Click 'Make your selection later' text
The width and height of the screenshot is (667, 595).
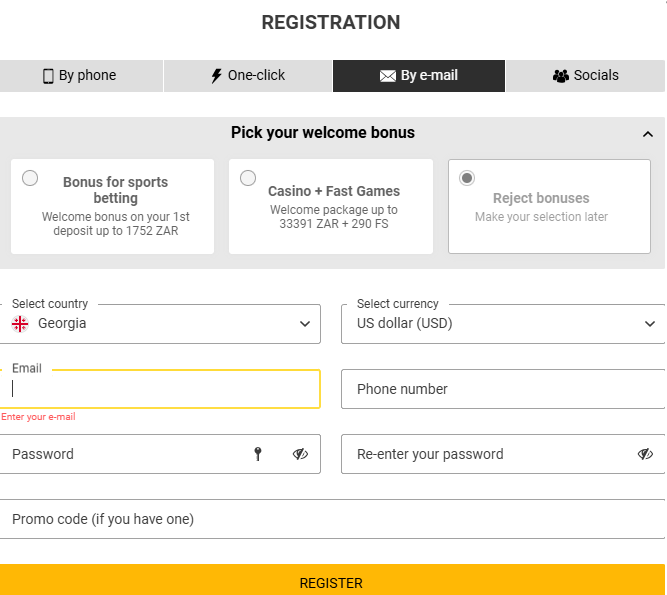(x=541, y=217)
